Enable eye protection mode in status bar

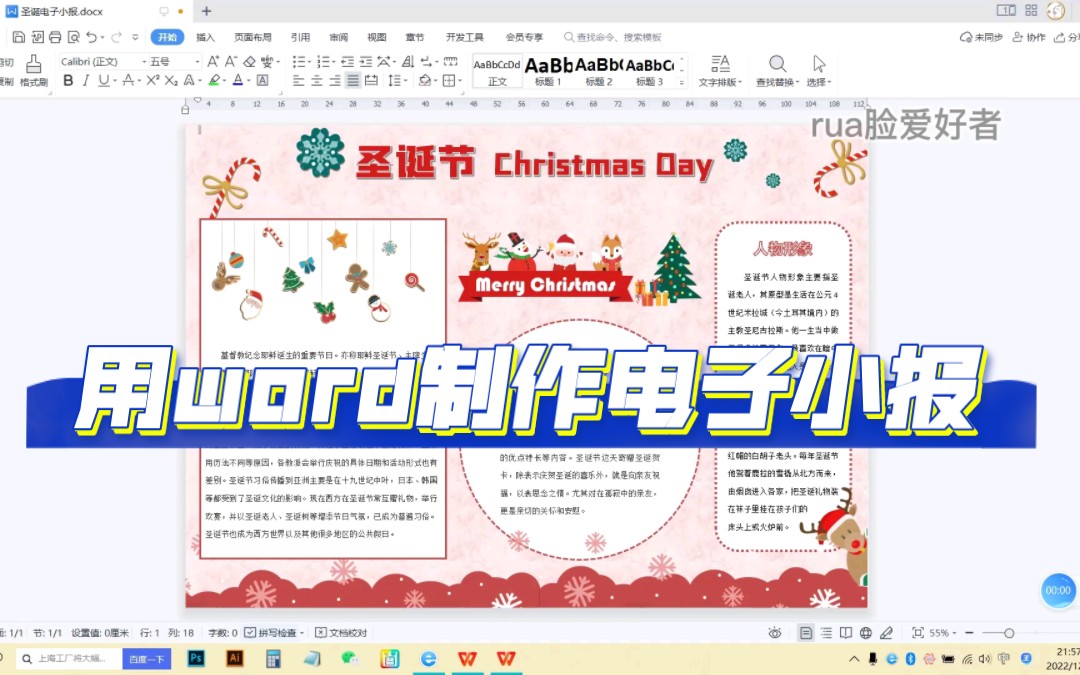click(x=775, y=633)
